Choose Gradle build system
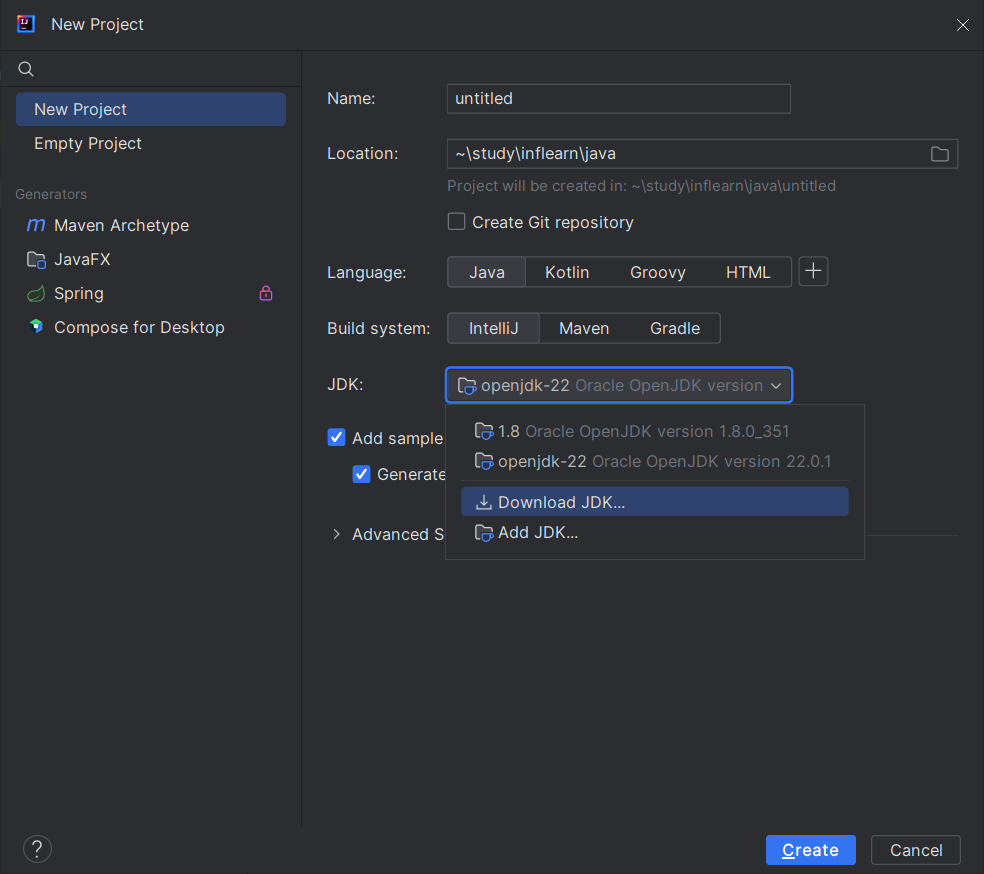 coord(675,328)
